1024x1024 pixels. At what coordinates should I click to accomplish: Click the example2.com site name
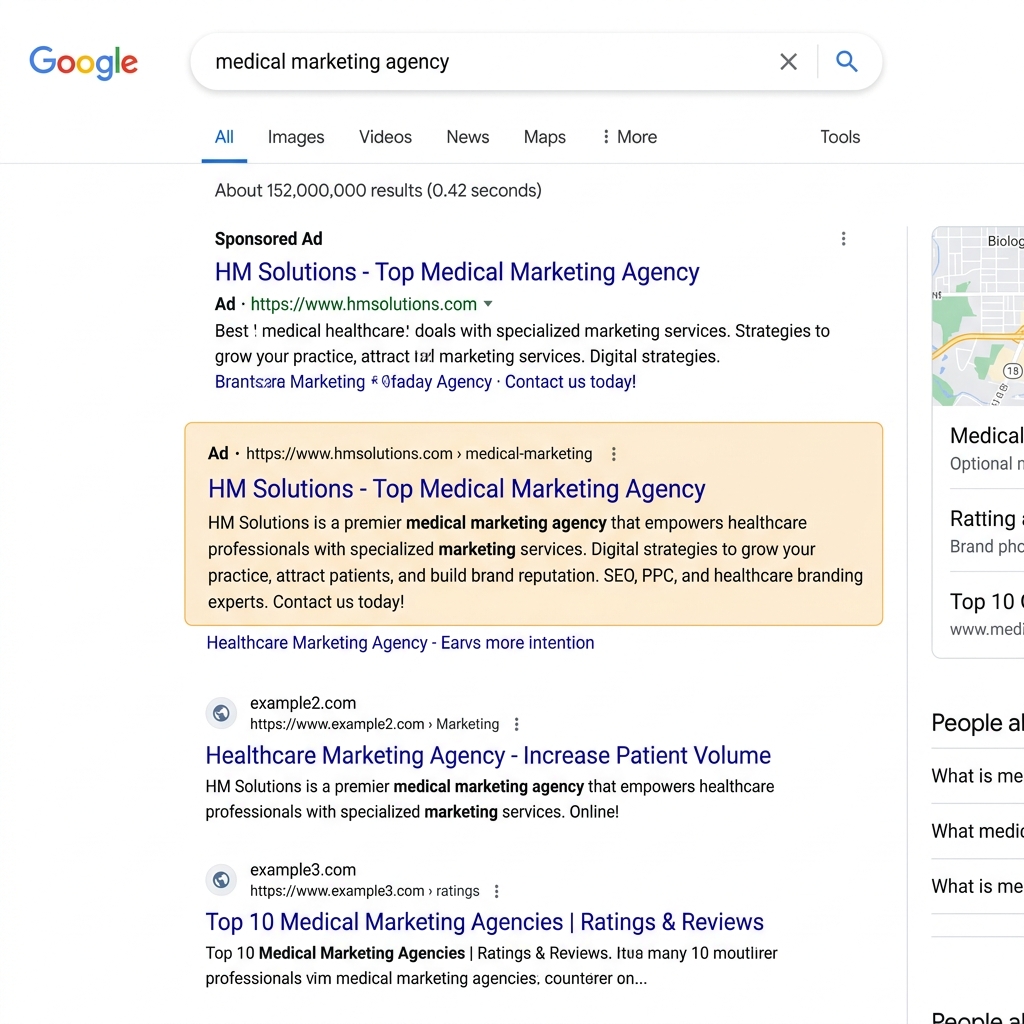point(303,703)
